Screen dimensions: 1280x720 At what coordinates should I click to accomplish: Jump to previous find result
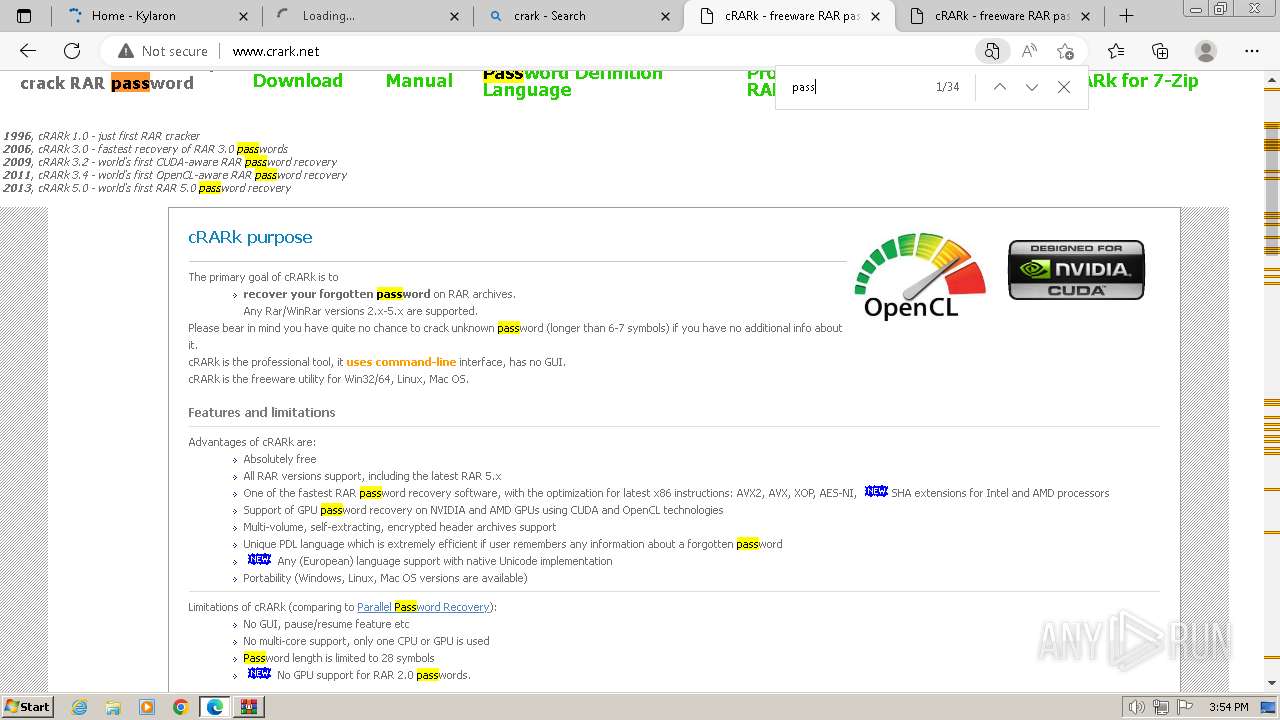tap(999, 87)
